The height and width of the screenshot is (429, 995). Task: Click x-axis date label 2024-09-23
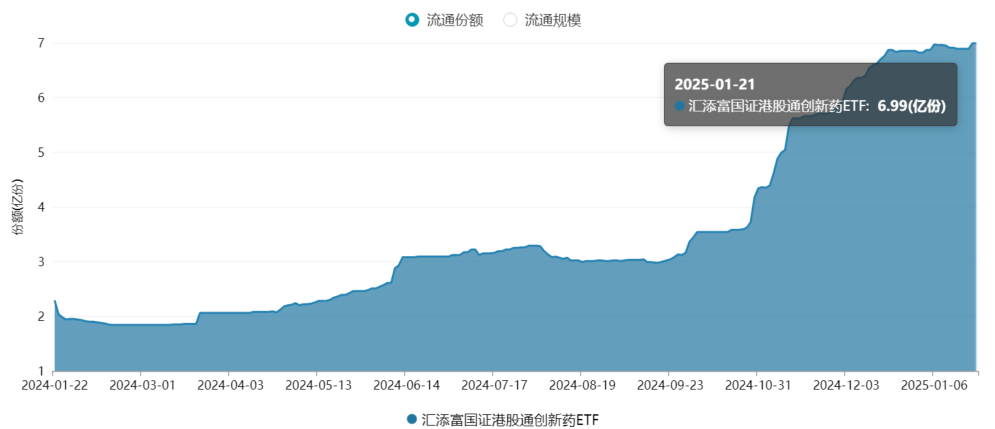pos(668,385)
